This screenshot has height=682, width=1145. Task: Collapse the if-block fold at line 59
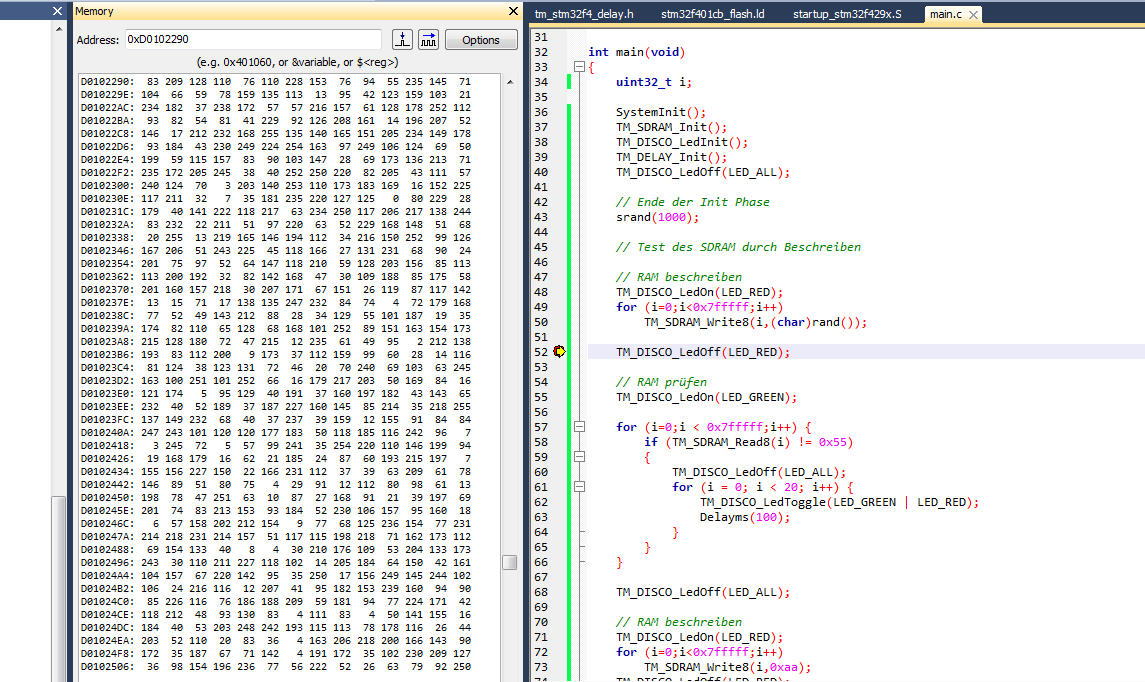pos(578,457)
